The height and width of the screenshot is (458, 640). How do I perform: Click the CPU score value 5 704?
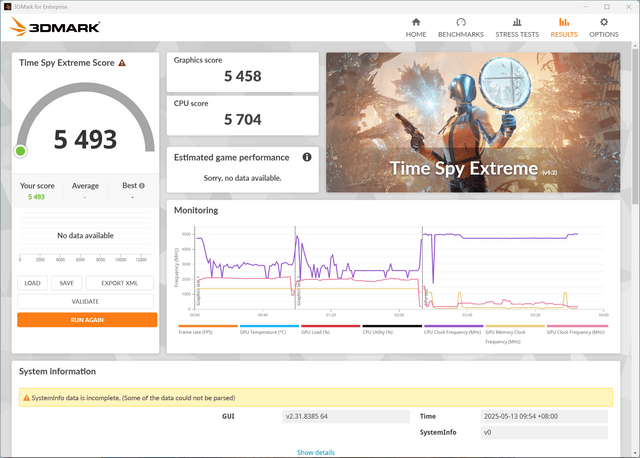242,120
